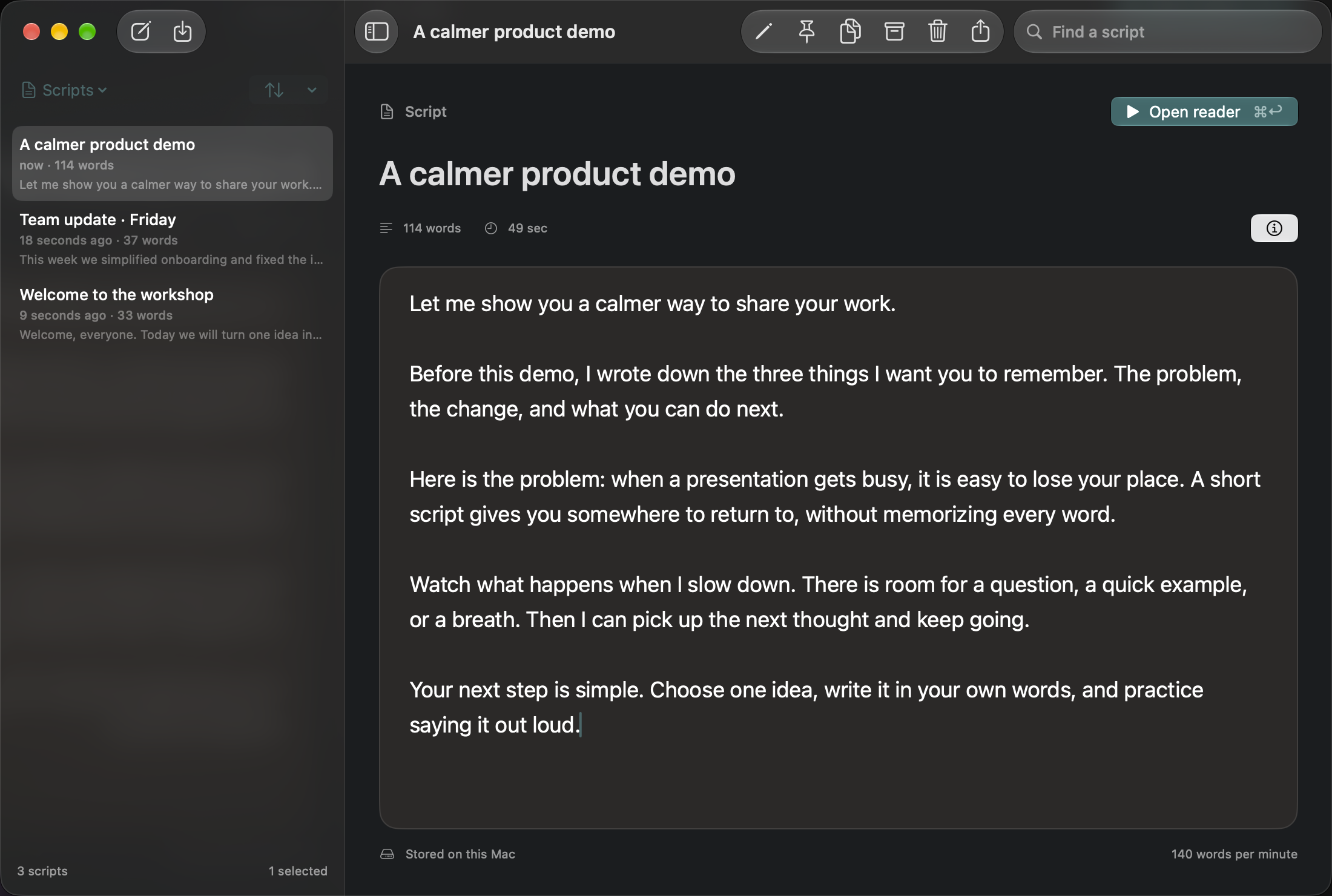Click '9 seconds ago · 33 words' metadata
This screenshot has width=1332, height=896.
pyautogui.click(x=96, y=315)
